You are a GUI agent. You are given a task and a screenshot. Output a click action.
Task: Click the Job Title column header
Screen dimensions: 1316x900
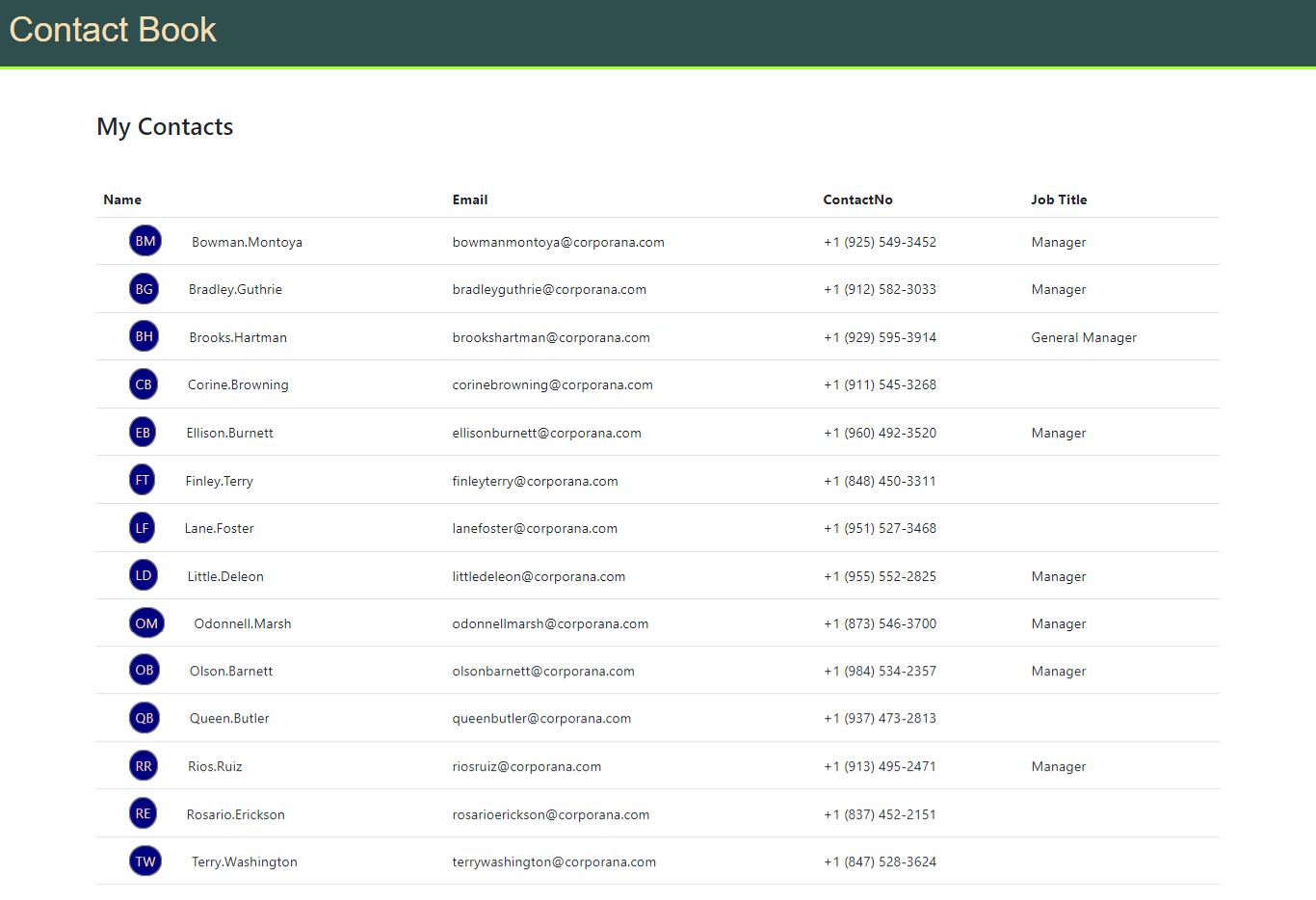1059,199
